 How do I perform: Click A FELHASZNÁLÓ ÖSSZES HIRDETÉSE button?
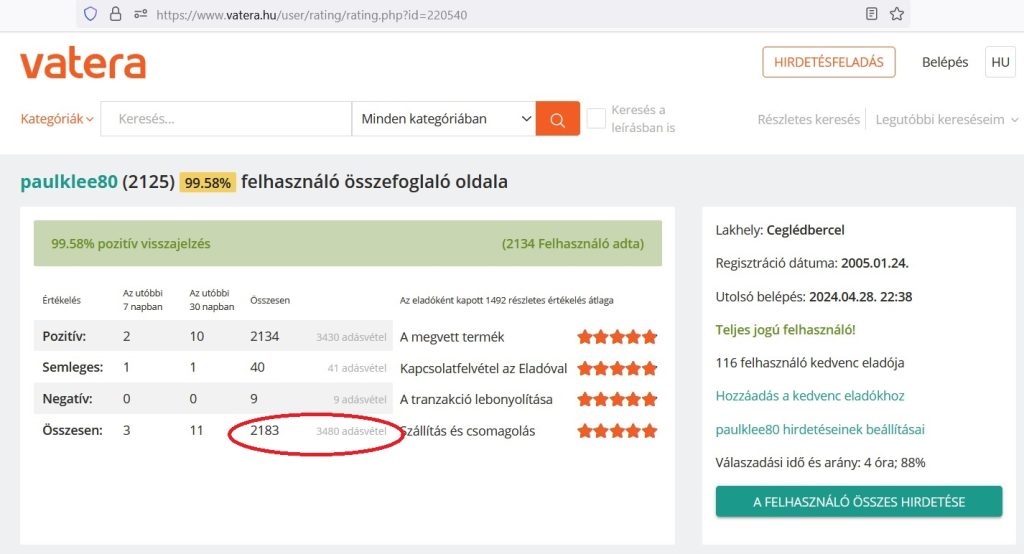[x=858, y=502]
